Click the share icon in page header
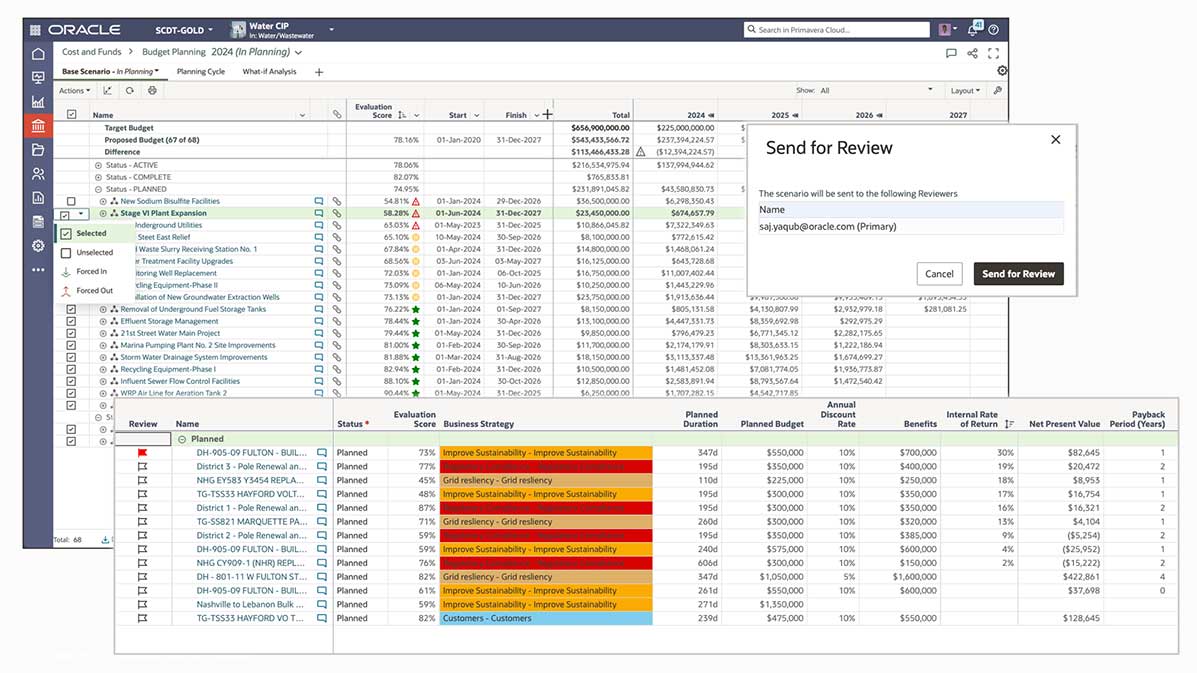 972,53
